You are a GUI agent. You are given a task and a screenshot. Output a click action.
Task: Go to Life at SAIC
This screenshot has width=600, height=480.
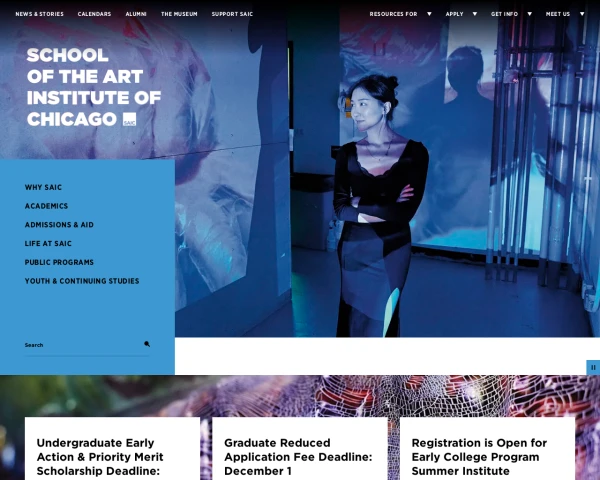click(48, 244)
